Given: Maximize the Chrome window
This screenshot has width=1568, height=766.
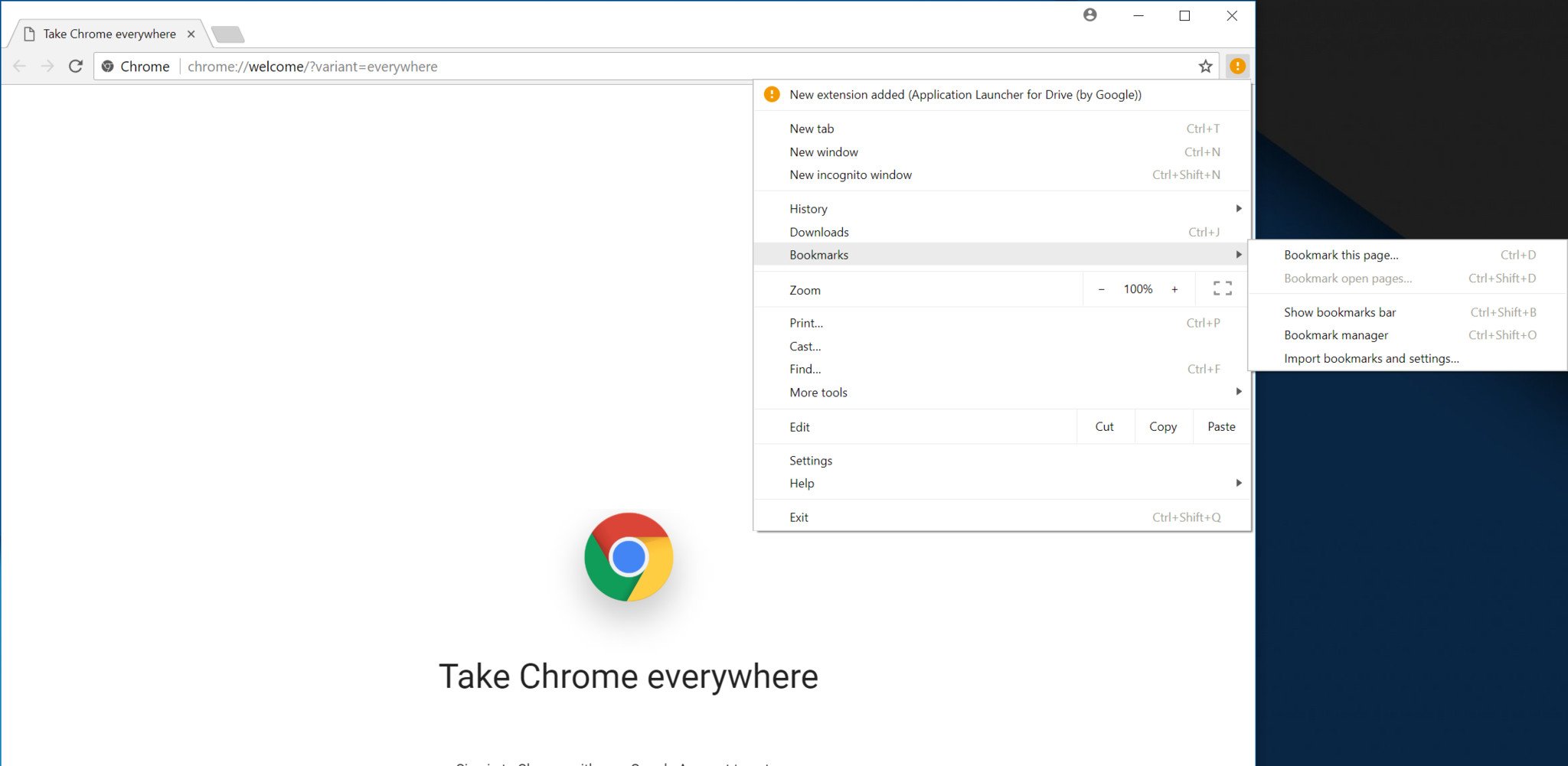Looking at the screenshot, I should [1184, 15].
